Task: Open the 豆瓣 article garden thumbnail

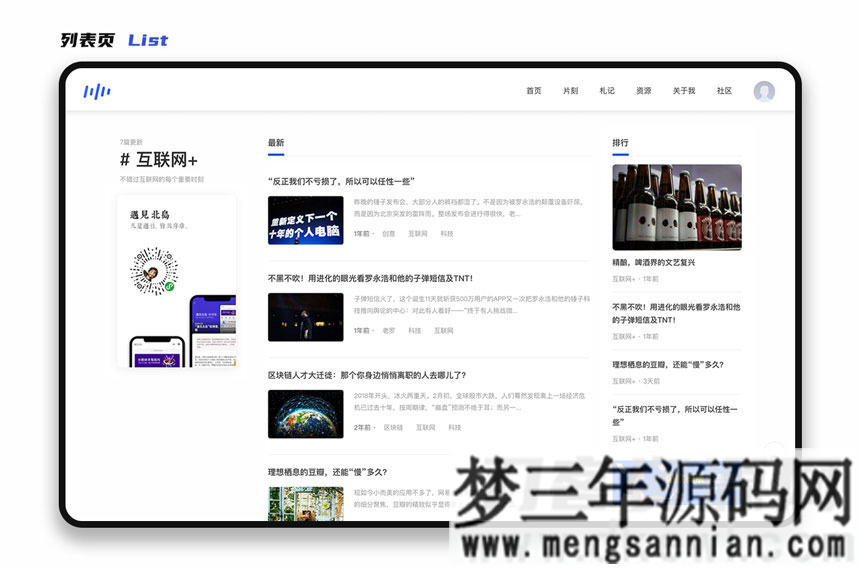Action: pyautogui.click(x=305, y=504)
